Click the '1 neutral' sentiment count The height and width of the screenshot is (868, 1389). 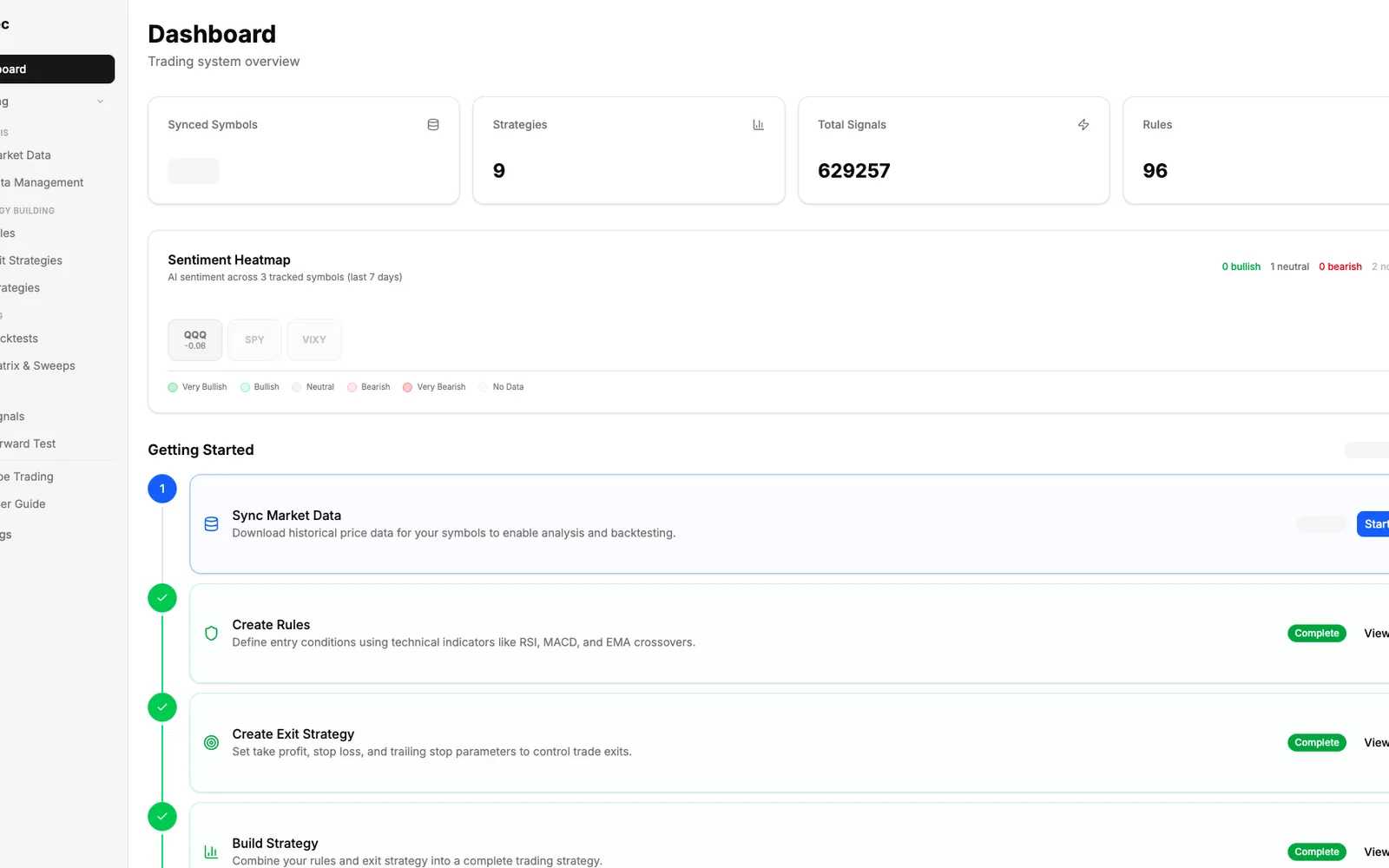point(1289,267)
